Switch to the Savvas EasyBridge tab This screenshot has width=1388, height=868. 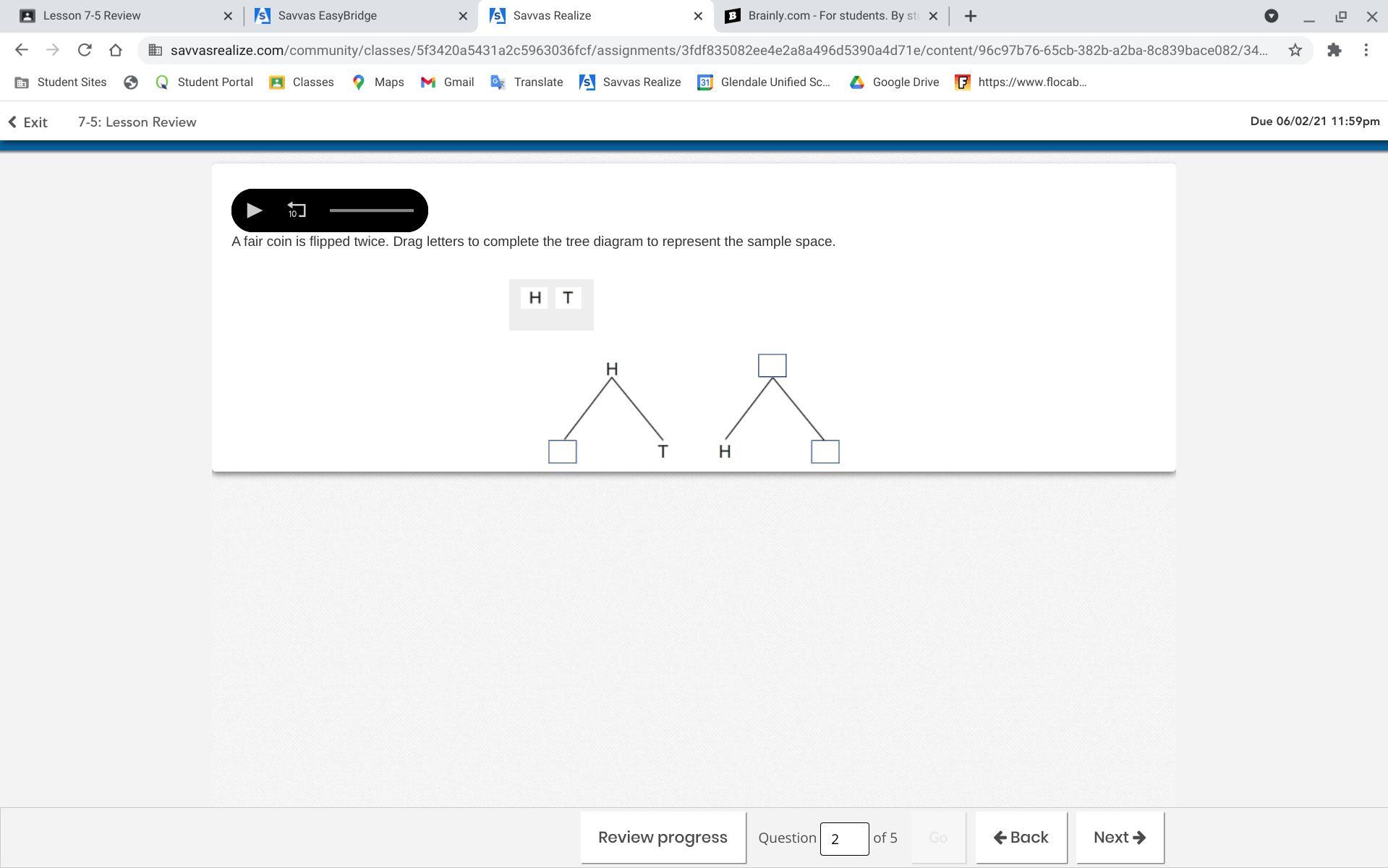tap(359, 16)
